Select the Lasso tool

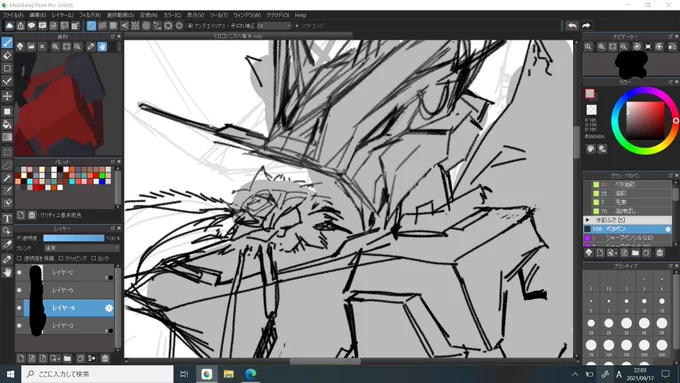tap(7, 165)
